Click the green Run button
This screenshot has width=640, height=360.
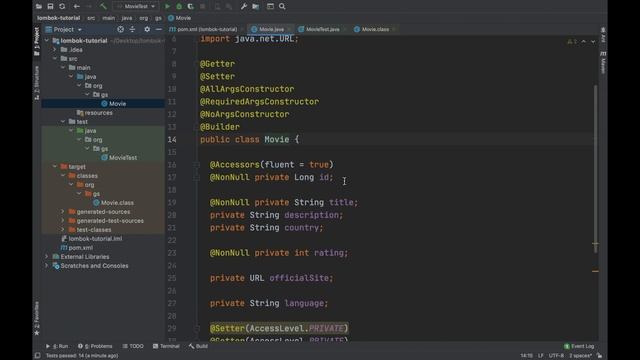point(167,7)
